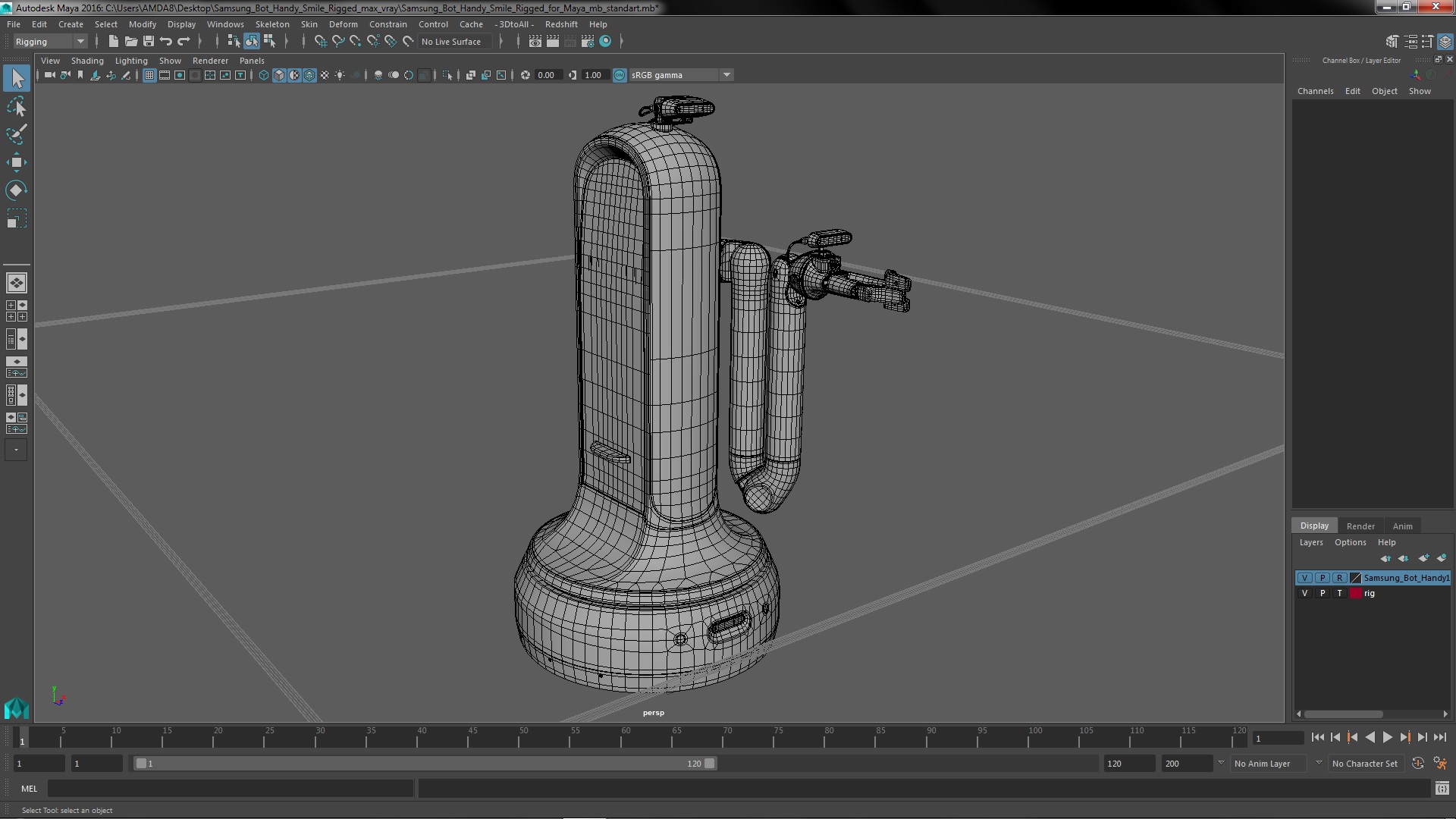Click the Undo arrow icon
1456x819 pixels.
pos(166,42)
